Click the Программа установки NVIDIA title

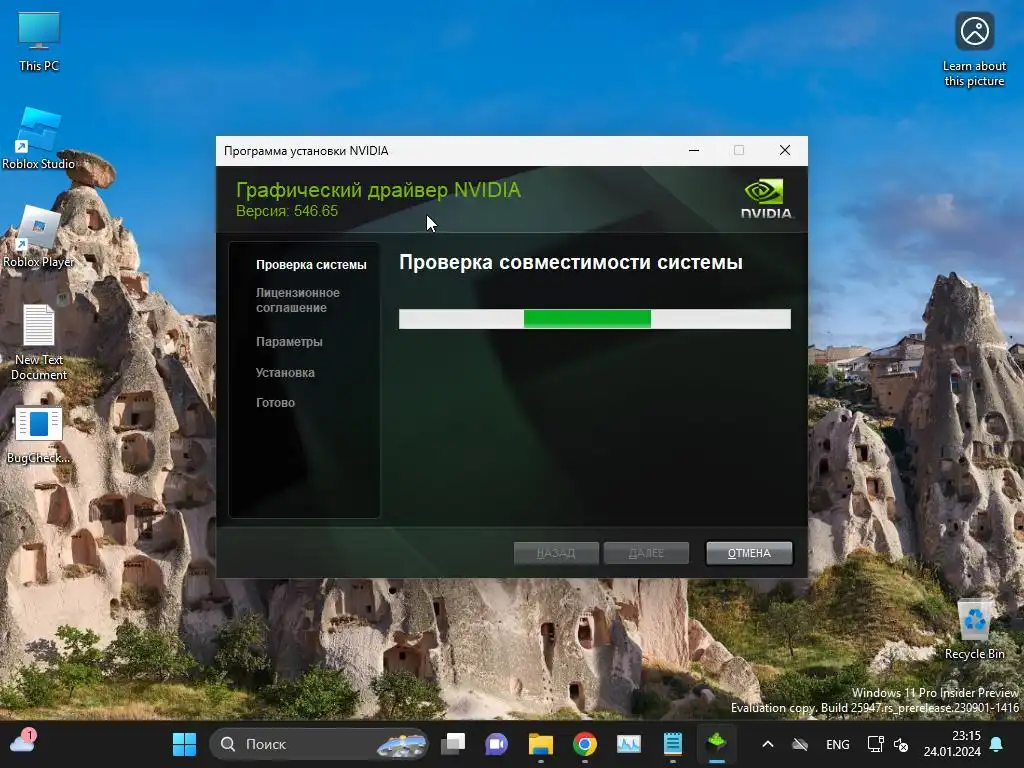tap(306, 151)
